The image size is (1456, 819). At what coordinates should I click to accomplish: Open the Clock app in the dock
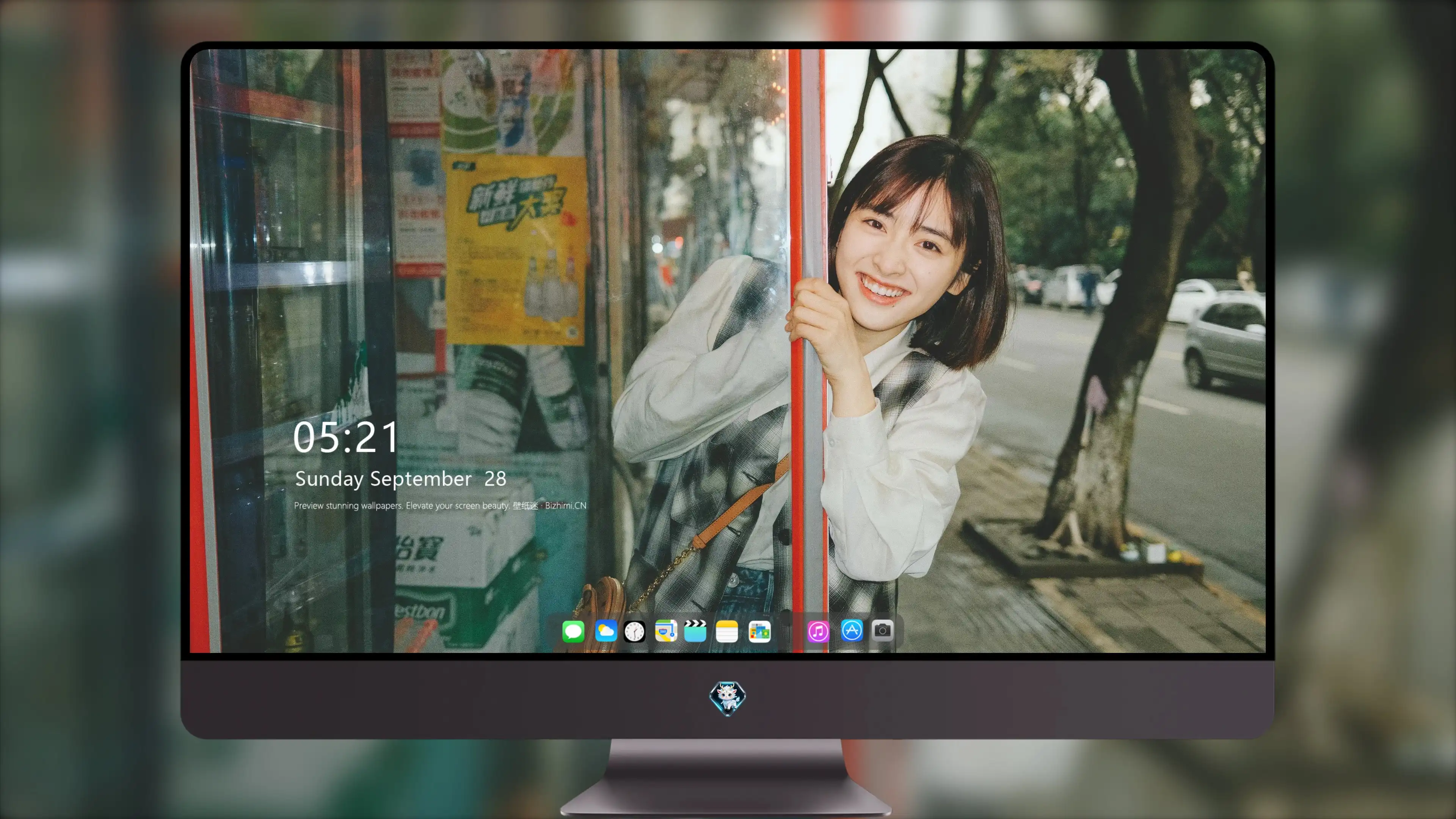click(x=634, y=631)
